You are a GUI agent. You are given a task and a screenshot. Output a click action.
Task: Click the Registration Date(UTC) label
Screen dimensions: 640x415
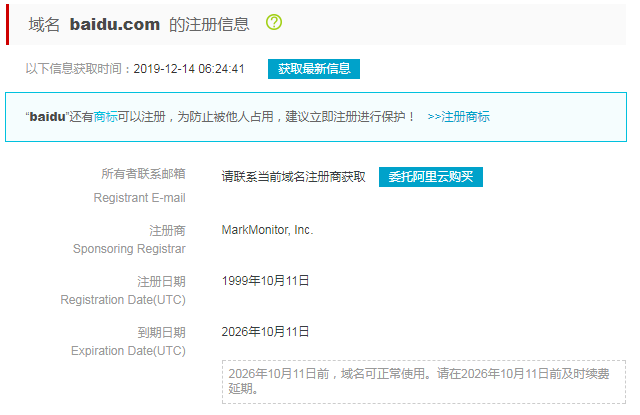point(123,300)
